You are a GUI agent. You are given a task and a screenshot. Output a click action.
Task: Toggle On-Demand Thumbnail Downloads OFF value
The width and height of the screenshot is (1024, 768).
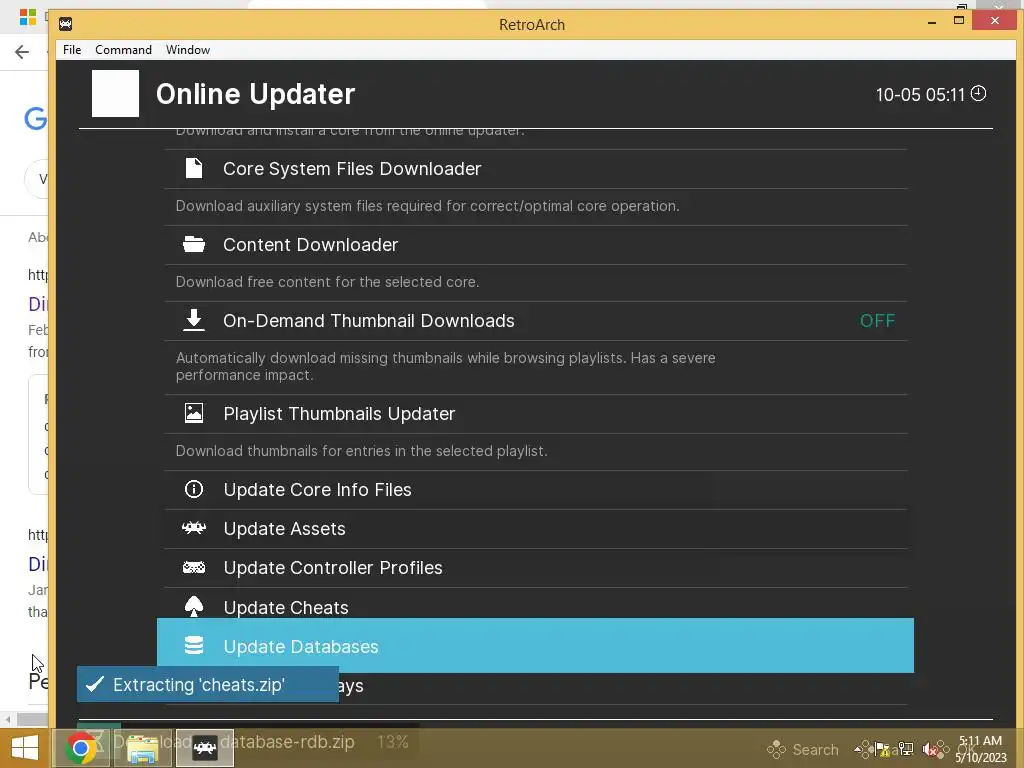(x=877, y=321)
